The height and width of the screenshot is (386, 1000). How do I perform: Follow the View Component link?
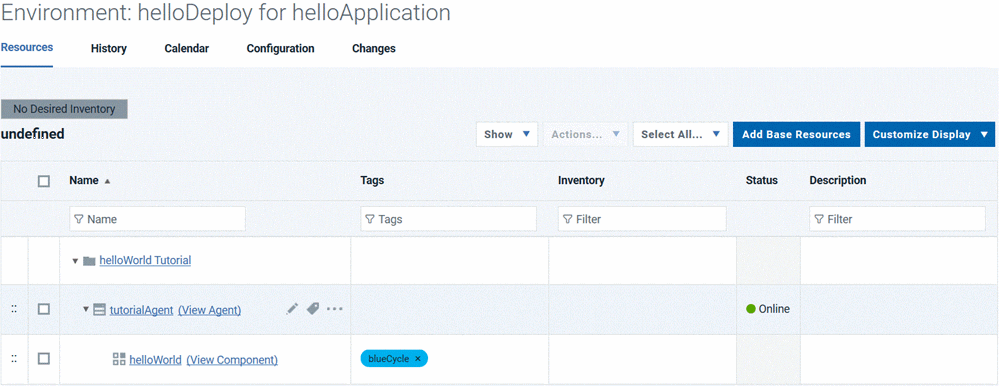232,360
